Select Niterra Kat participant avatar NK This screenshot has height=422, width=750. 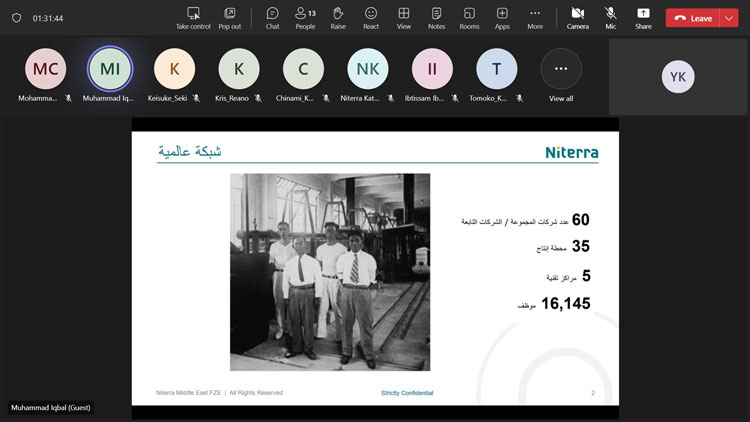tap(368, 69)
